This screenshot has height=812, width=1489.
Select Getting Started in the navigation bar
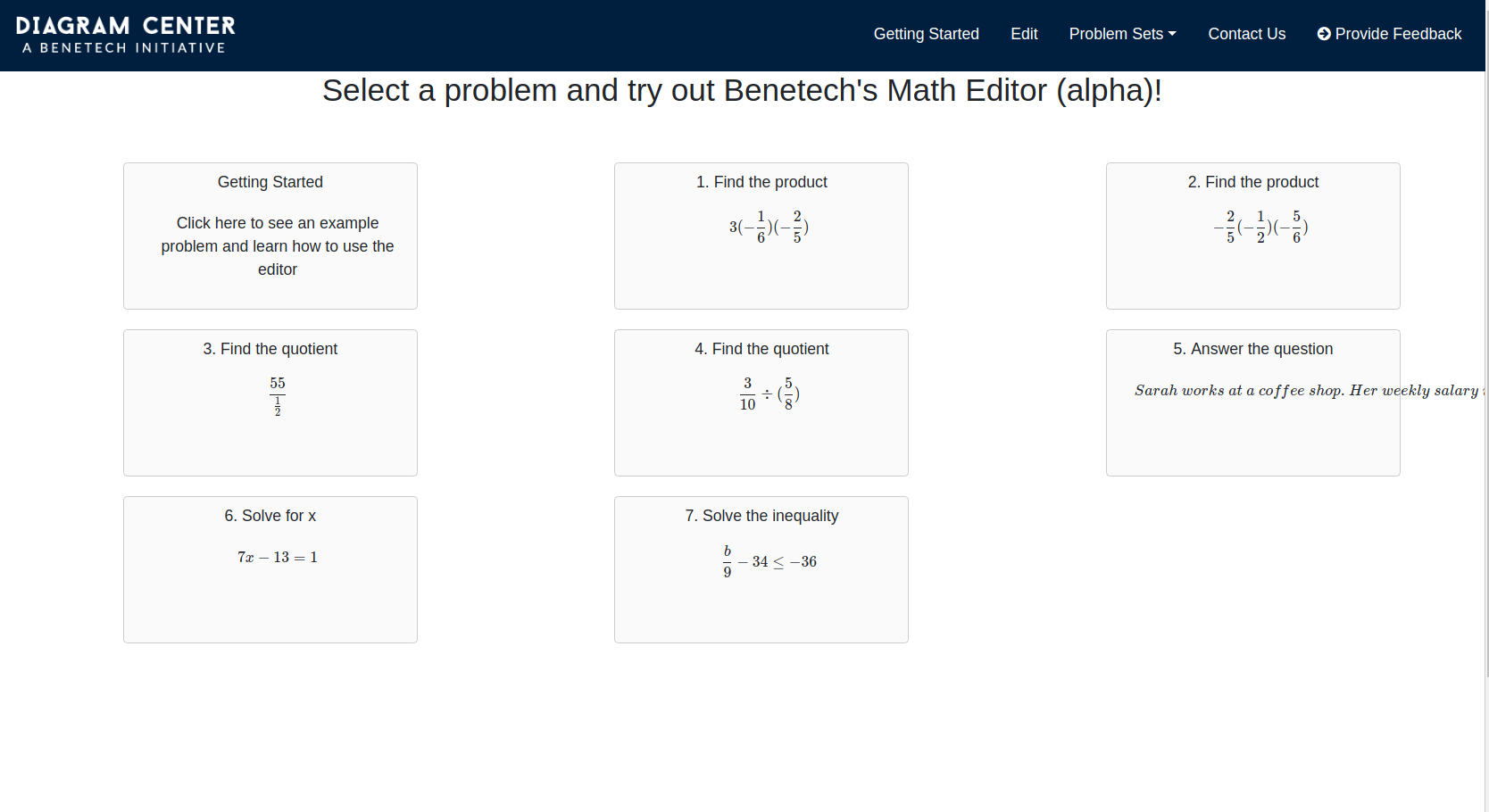pos(926,33)
